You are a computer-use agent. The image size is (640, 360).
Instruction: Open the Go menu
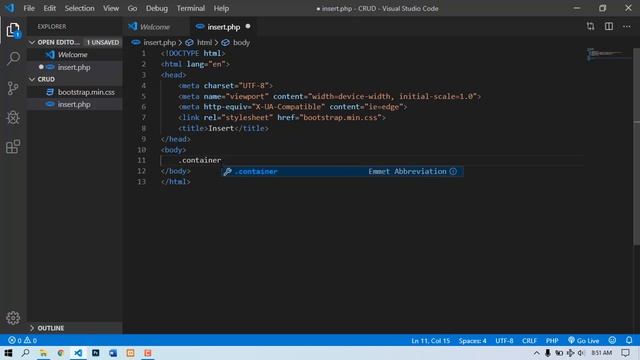pyautogui.click(x=132, y=8)
